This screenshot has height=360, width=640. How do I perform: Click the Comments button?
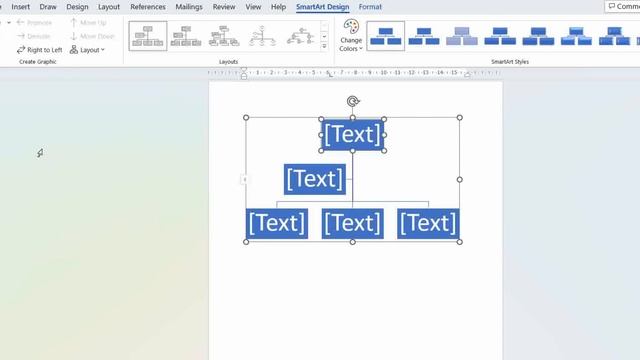coord(623,7)
